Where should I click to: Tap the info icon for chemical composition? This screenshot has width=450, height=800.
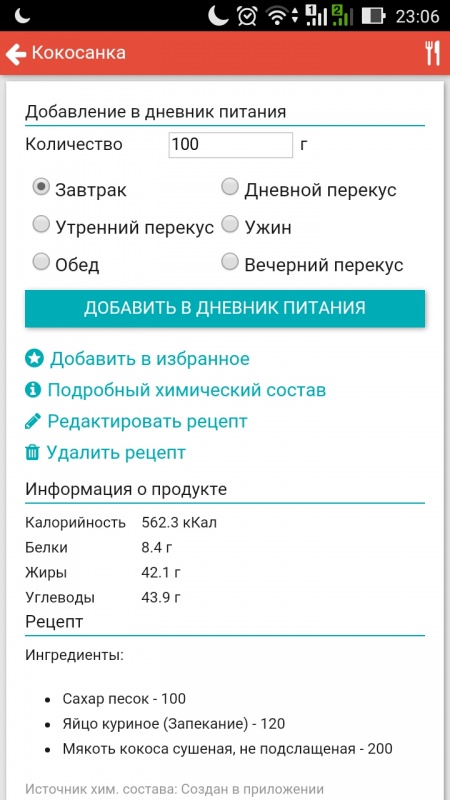33,390
